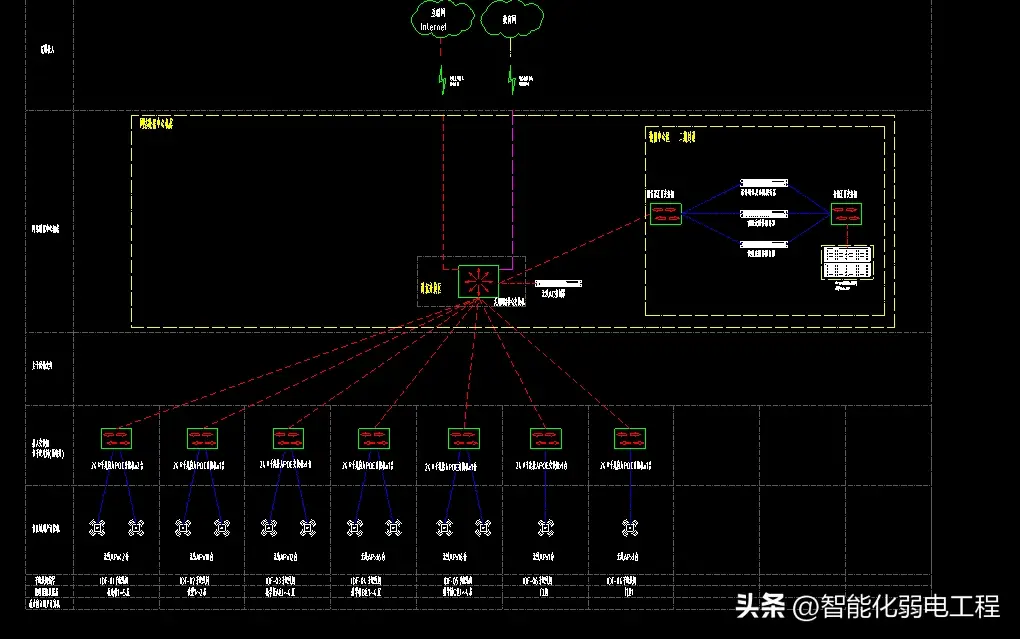Click the green lightning symbol under the second cloud

tap(512, 80)
